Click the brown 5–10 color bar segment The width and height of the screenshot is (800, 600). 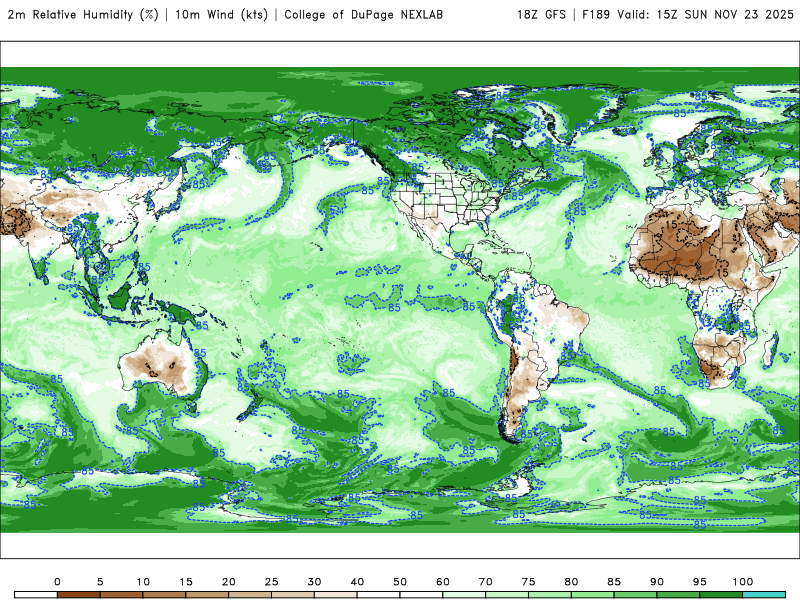click(121, 595)
